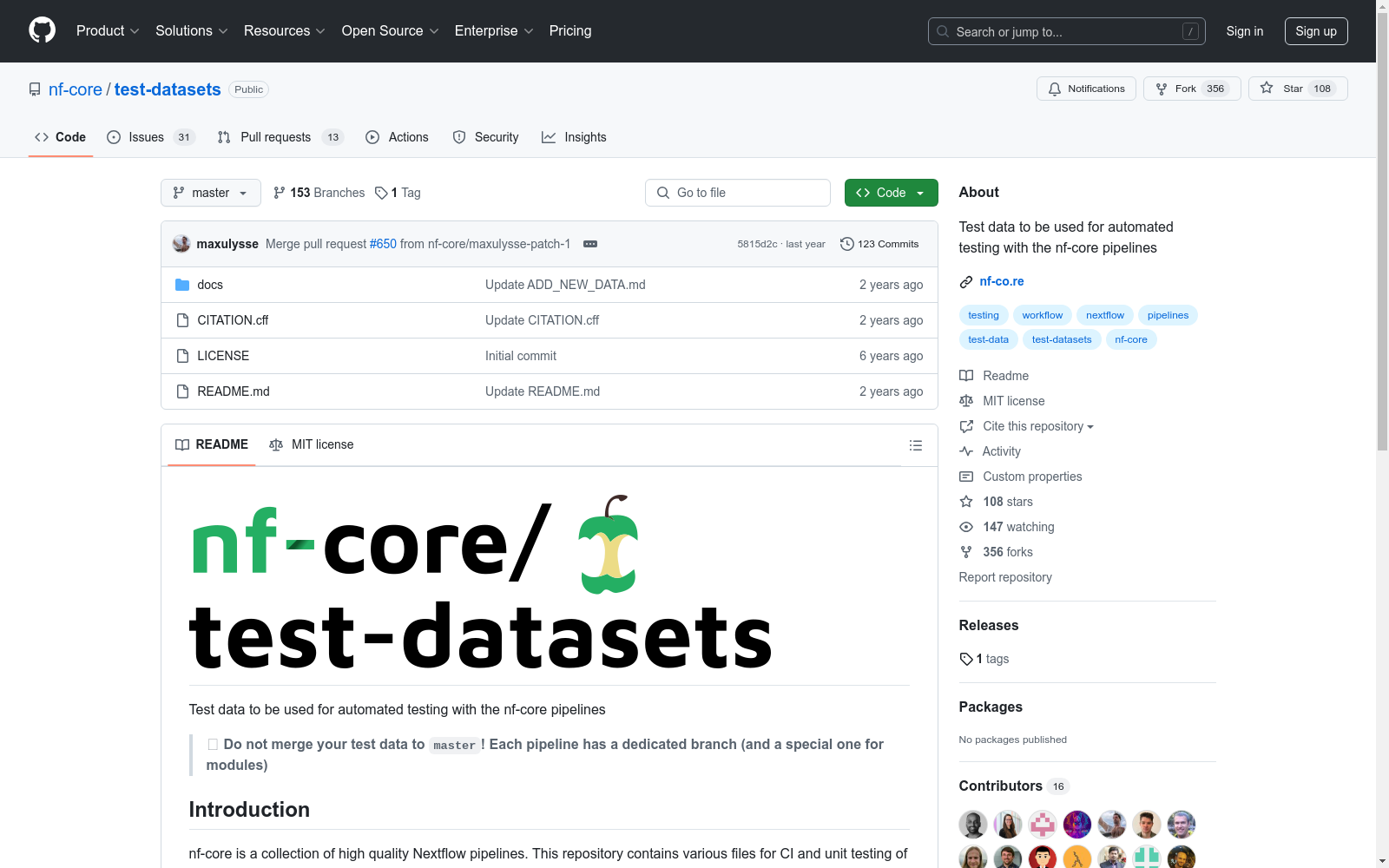Screen dimensions: 1389x868
Task: Click the Notifications button
Action: (x=1086, y=89)
